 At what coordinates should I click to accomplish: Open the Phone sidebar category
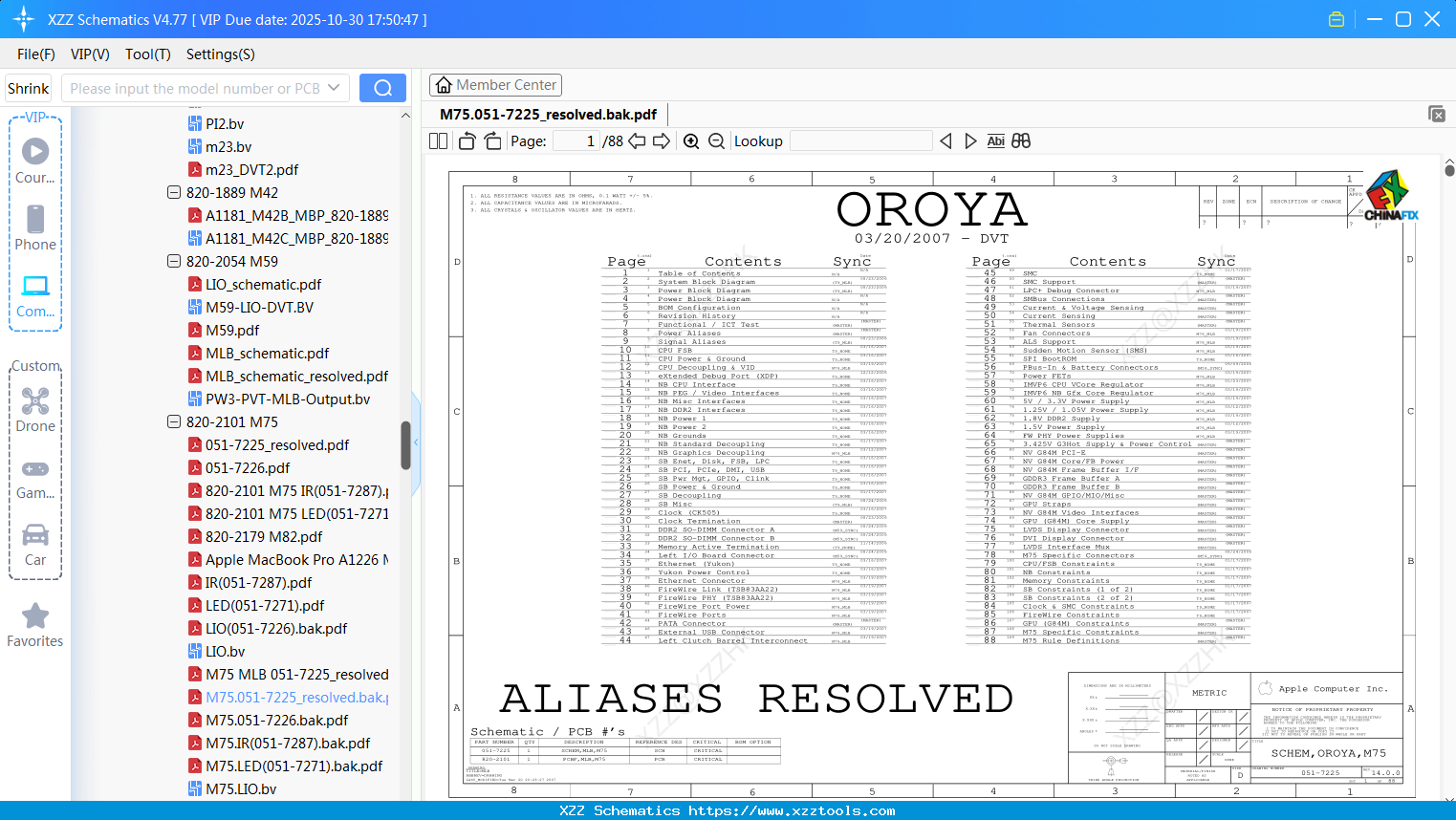(35, 227)
